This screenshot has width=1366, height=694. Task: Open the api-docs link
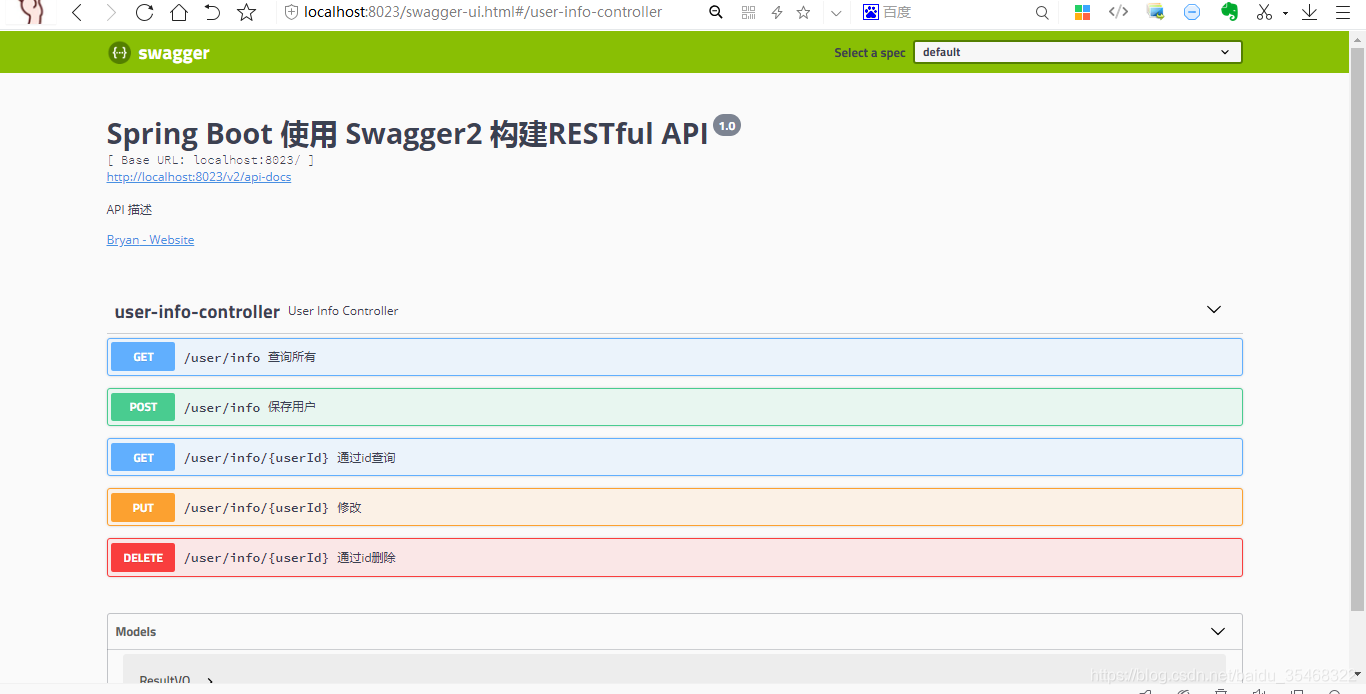(198, 176)
